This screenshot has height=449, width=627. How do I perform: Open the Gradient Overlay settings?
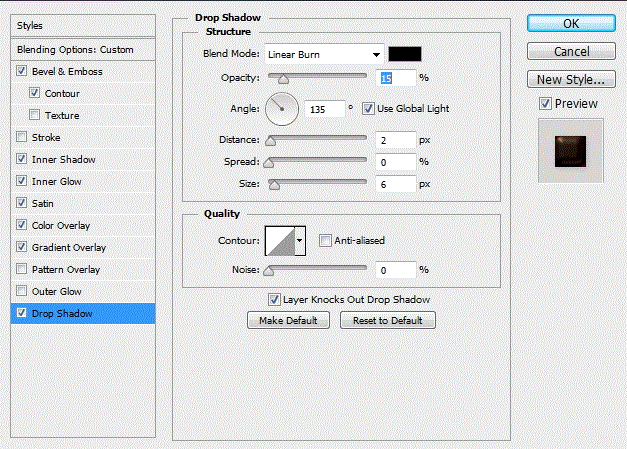(x=68, y=248)
